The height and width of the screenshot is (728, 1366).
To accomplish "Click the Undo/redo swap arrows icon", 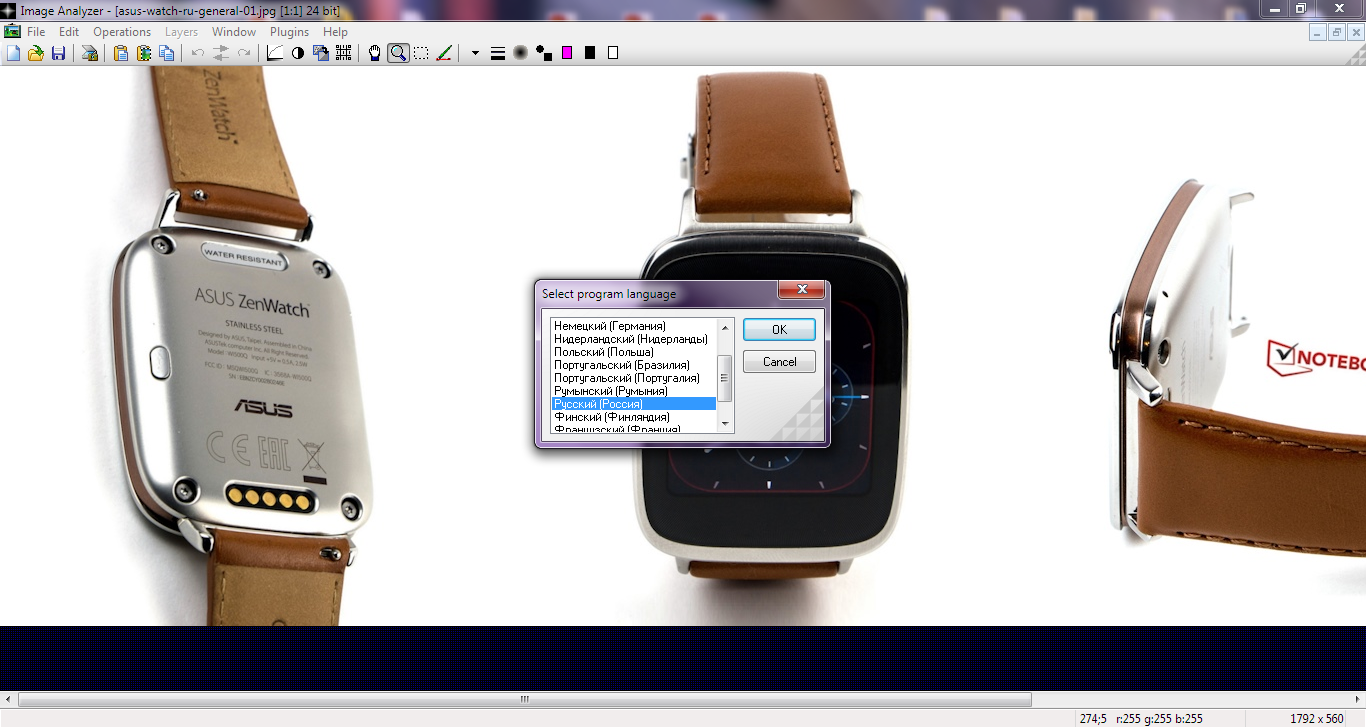I will [221, 53].
